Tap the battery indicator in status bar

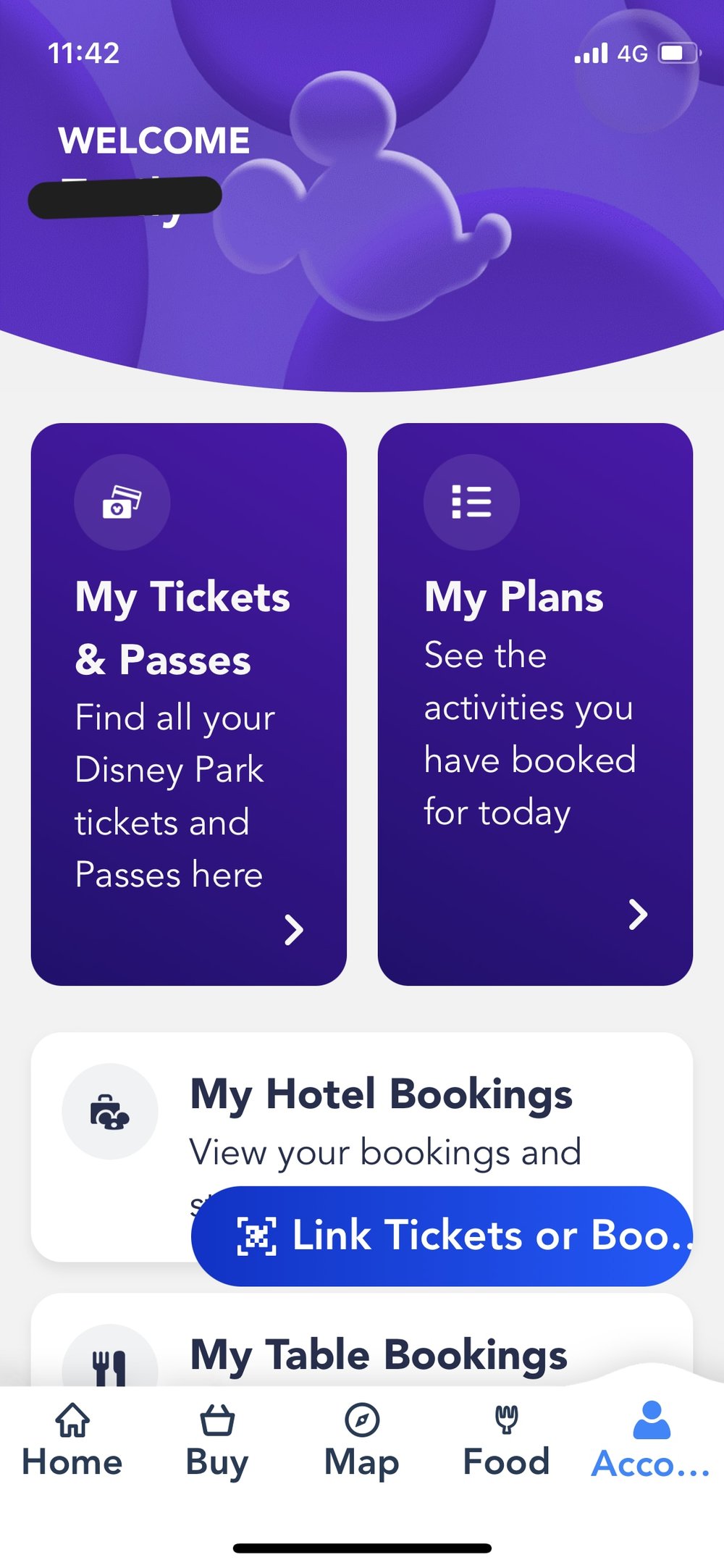pos(678,54)
